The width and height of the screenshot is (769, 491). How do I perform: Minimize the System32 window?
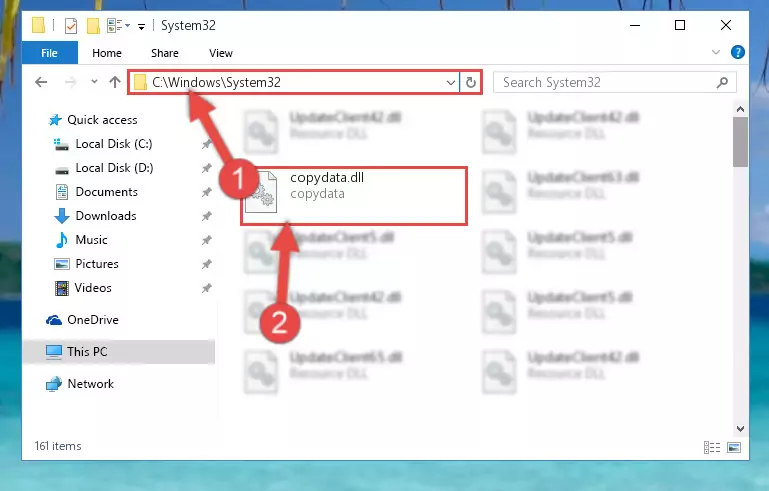pyautogui.click(x=635, y=26)
